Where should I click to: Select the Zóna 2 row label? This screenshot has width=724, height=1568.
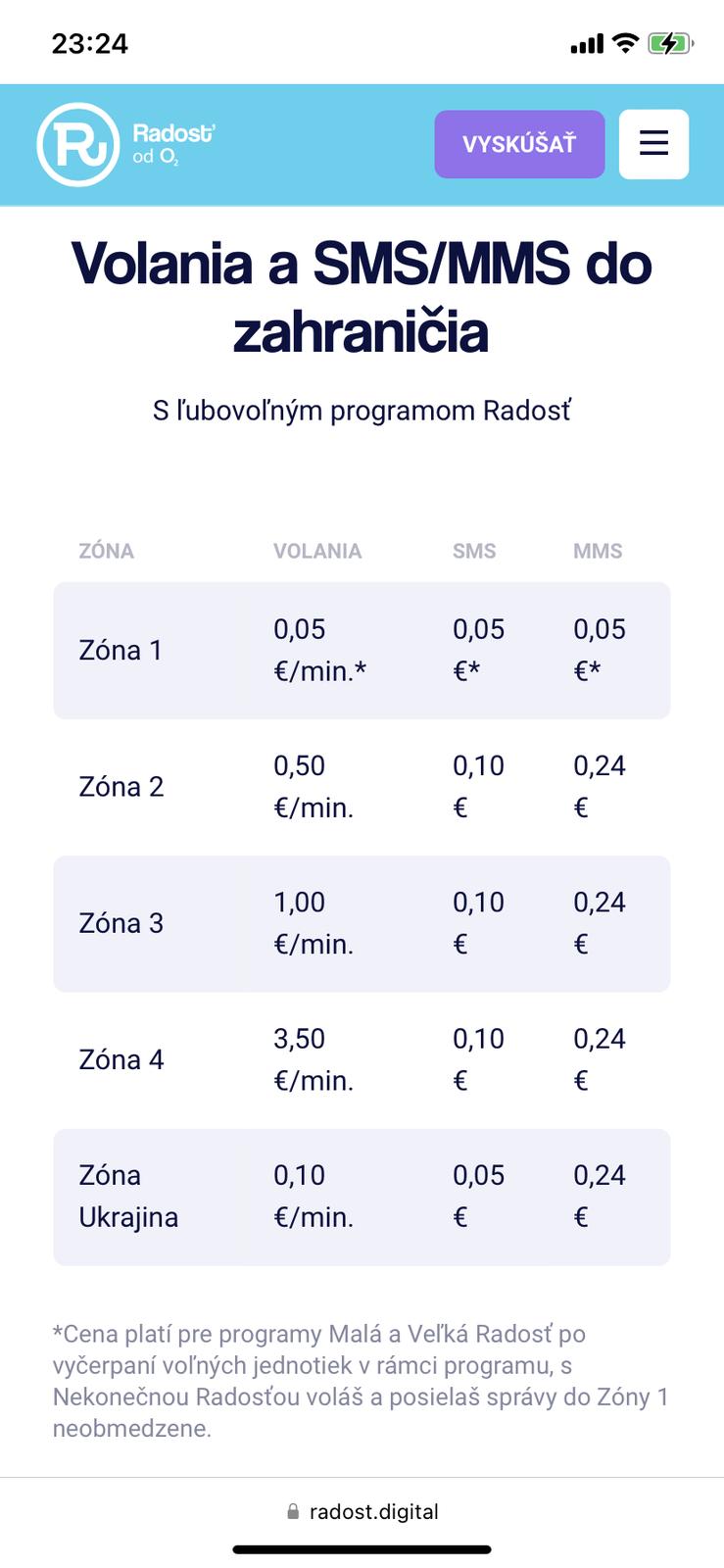(x=121, y=787)
